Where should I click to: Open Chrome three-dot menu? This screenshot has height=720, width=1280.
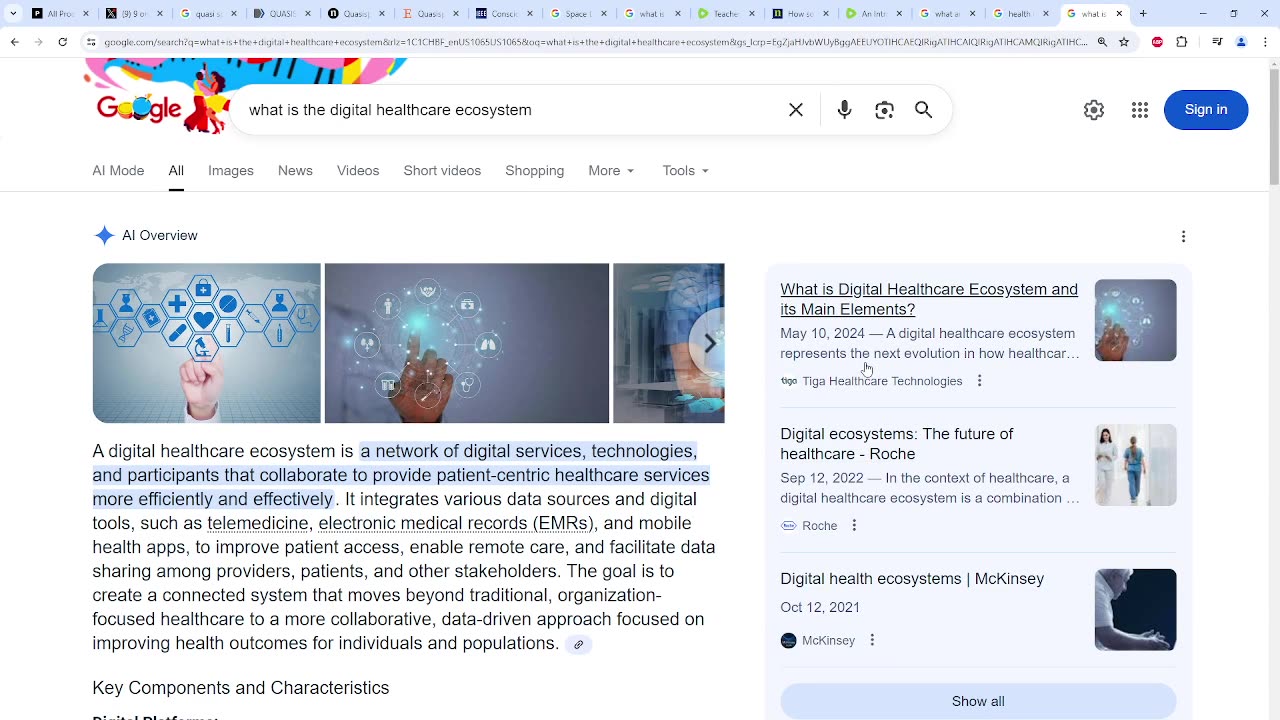(x=1265, y=42)
